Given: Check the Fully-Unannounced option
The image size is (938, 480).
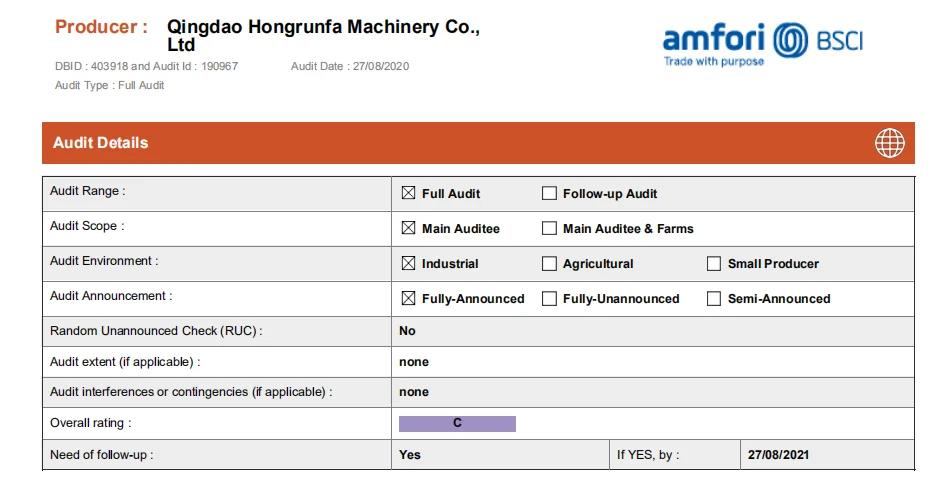Looking at the screenshot, I should tap(549, 298).
